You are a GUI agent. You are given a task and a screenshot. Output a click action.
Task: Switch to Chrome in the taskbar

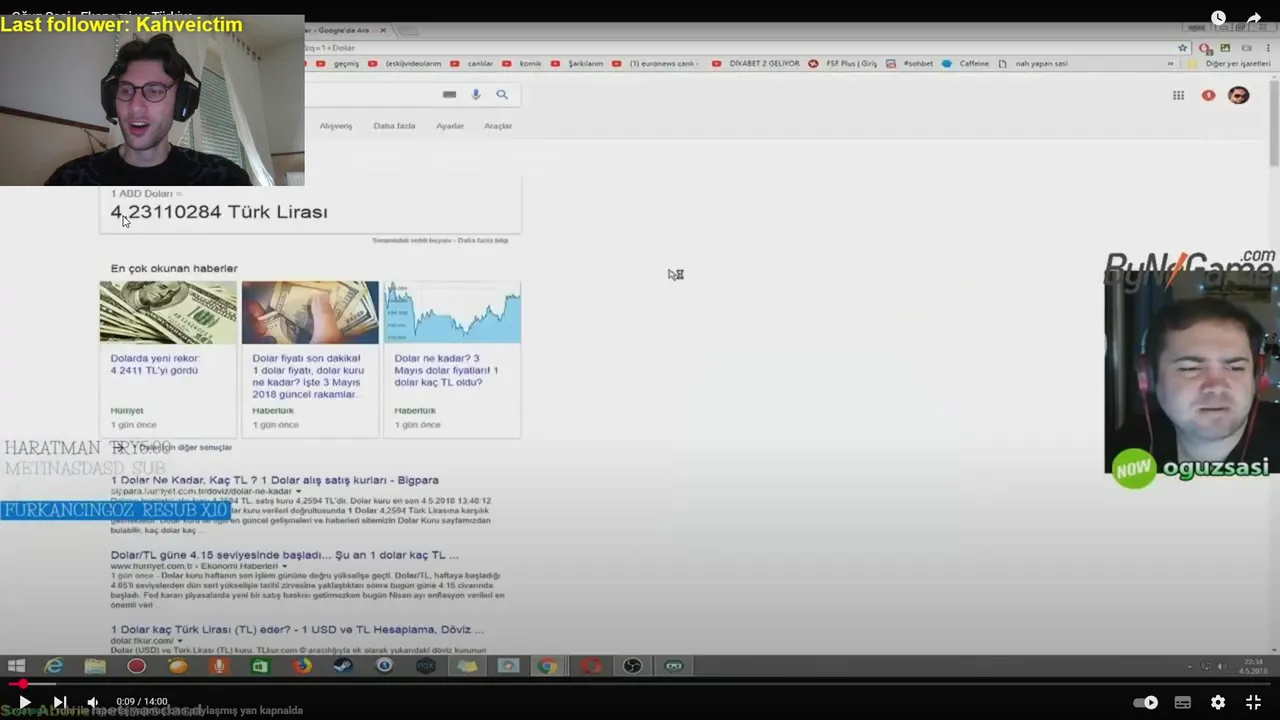547,666
